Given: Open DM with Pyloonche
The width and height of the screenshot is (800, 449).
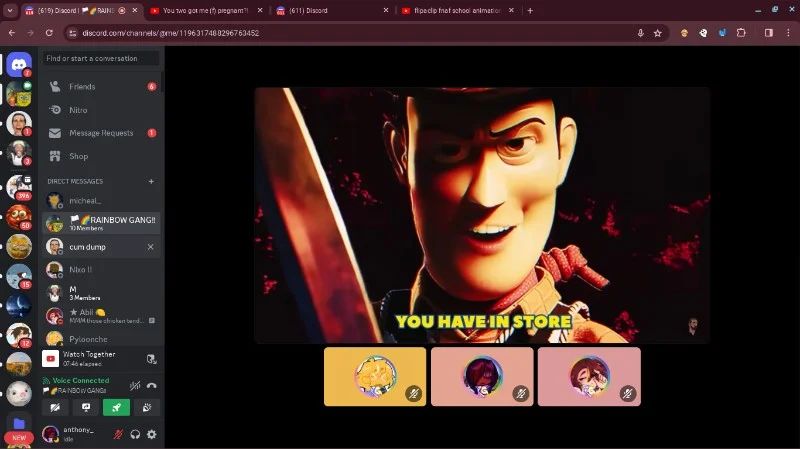Looking at the screenshot, I should [101, 338].
